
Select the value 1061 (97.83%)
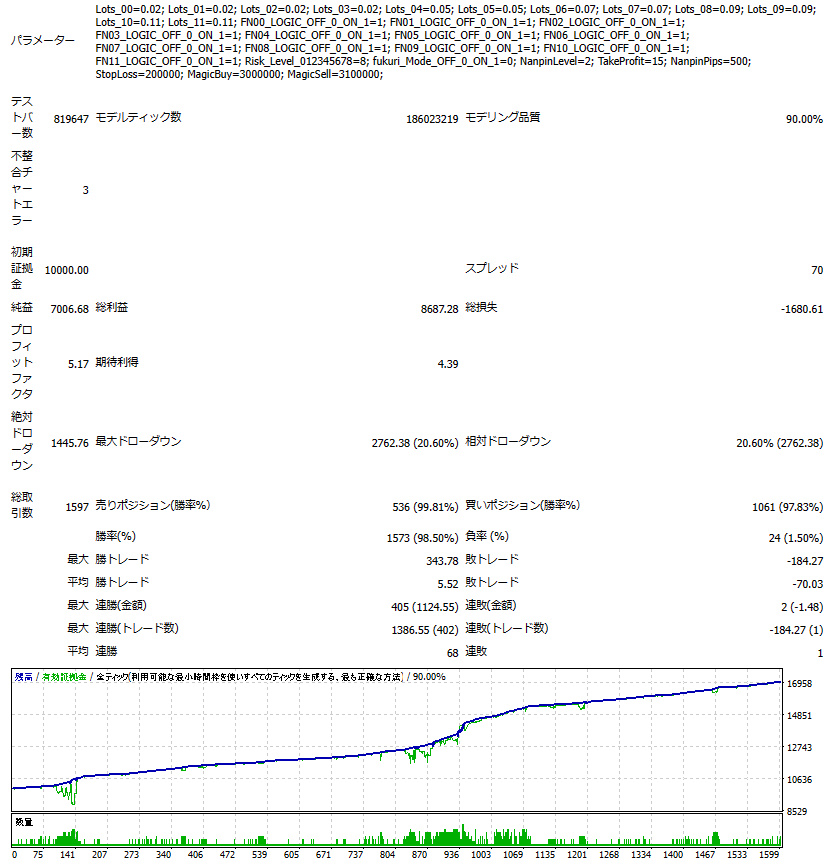pyautogui.click(x=788, y=507)
